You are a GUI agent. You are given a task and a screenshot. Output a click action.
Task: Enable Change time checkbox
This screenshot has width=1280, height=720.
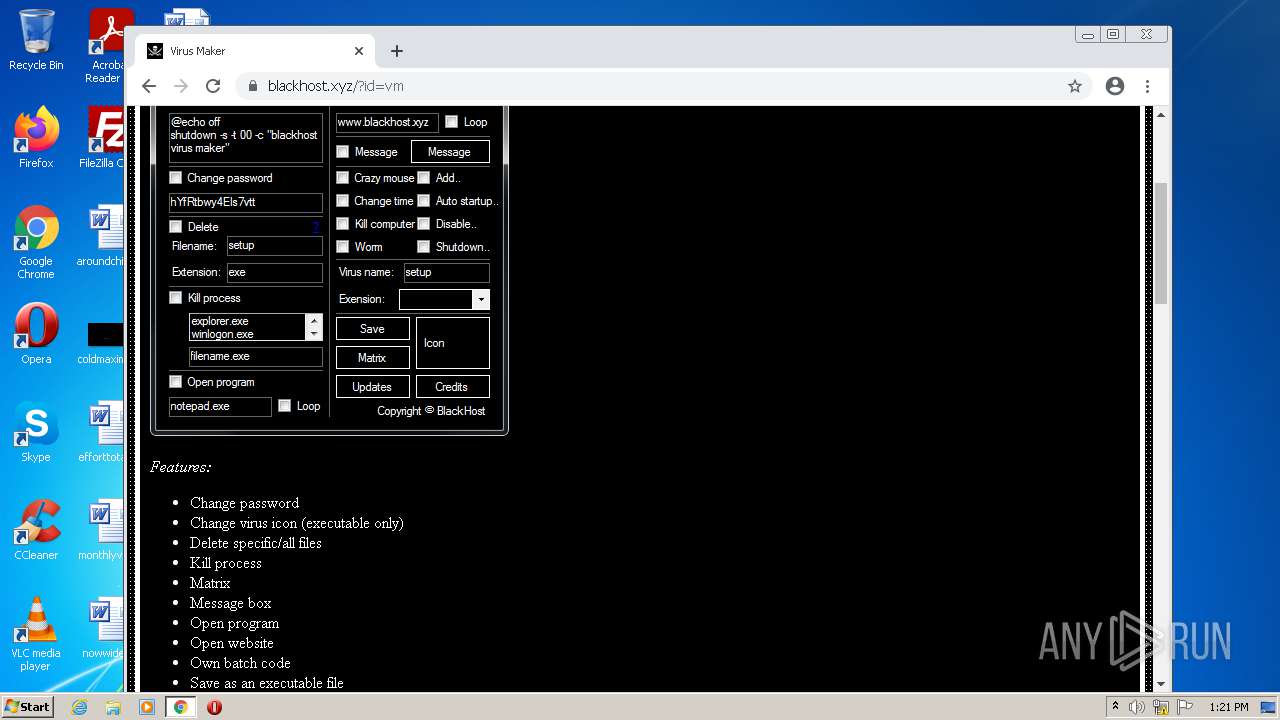[343, 201]
